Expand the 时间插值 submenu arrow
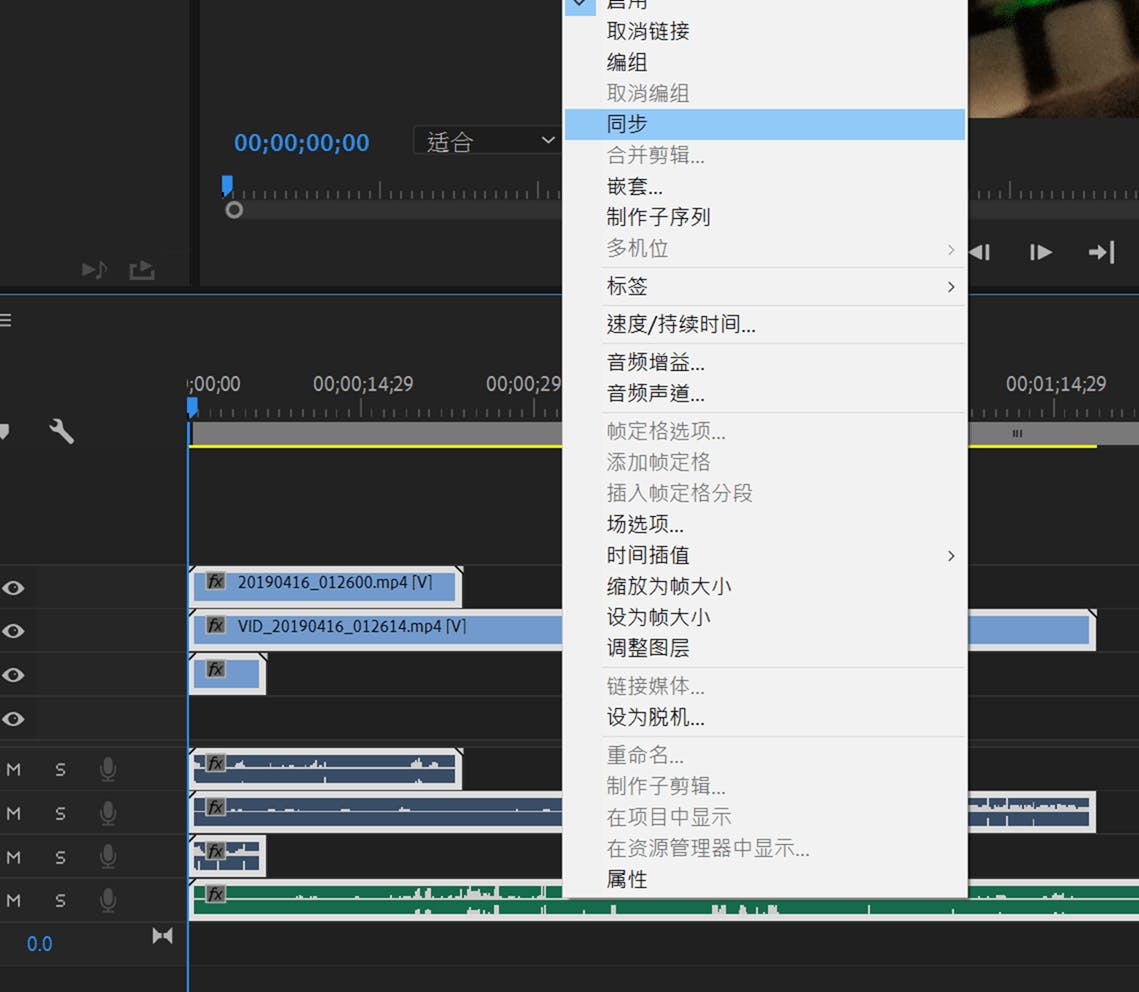The height and width of the screenshot is (992, 1139). (x=950, y=555)
